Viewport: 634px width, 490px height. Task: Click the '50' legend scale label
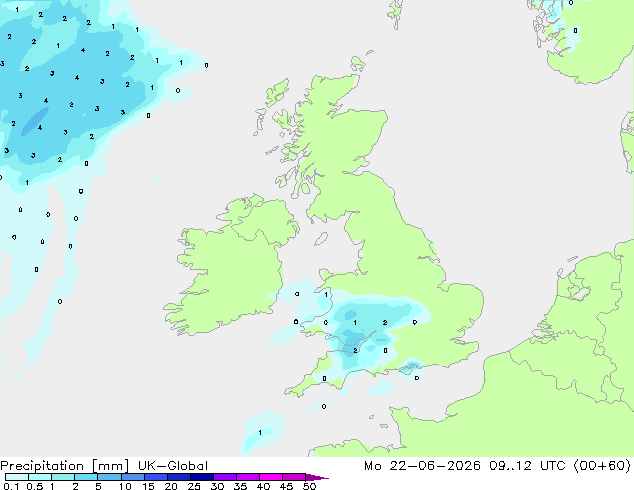[x=309, y=486]
